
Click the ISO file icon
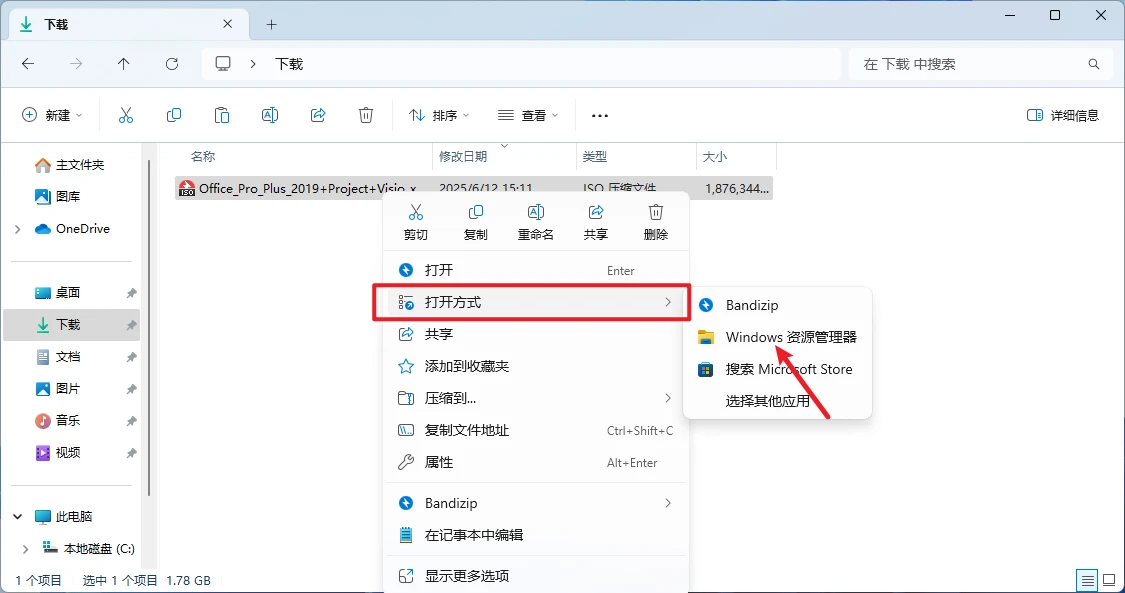point(187,189)
